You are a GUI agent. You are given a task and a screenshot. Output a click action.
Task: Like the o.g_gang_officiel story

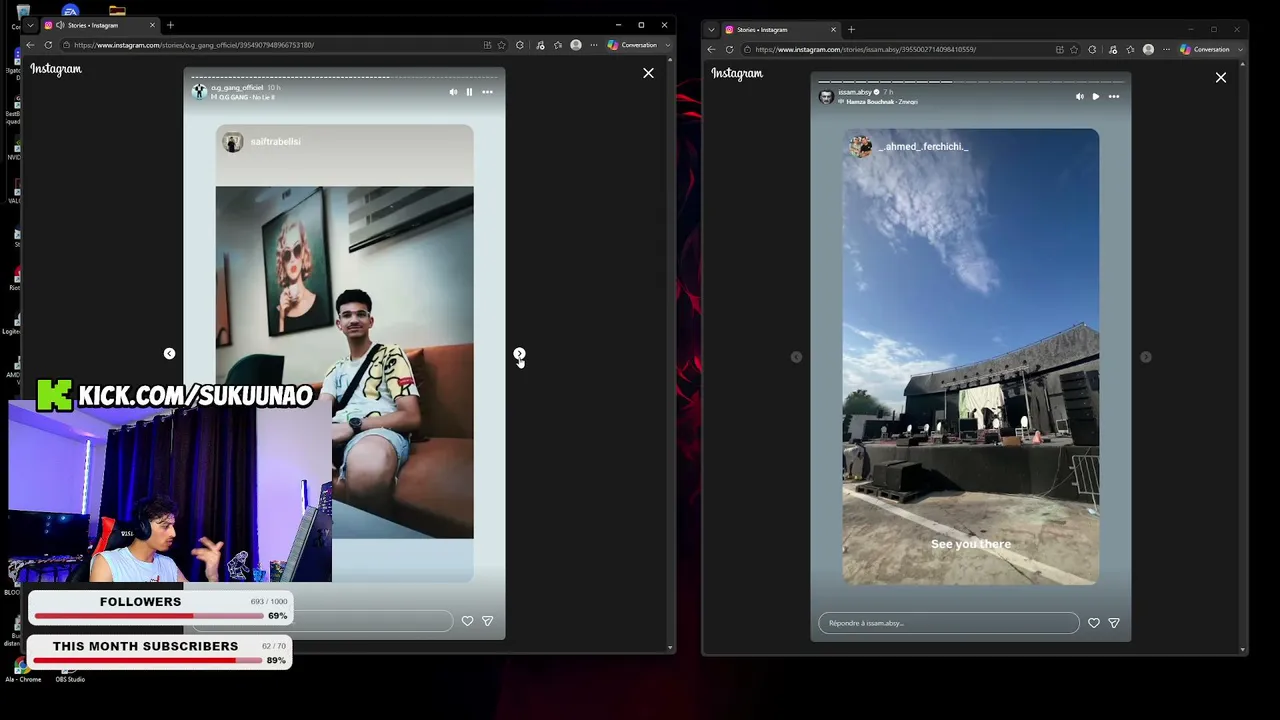467,621
